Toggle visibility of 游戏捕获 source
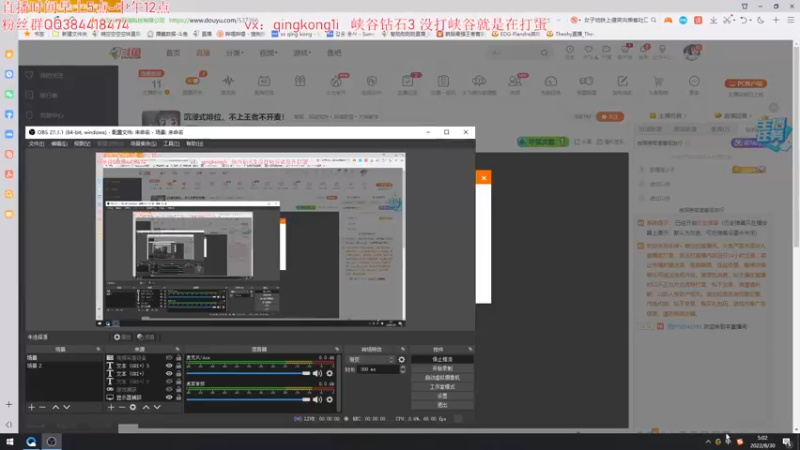 click(169, 389)
